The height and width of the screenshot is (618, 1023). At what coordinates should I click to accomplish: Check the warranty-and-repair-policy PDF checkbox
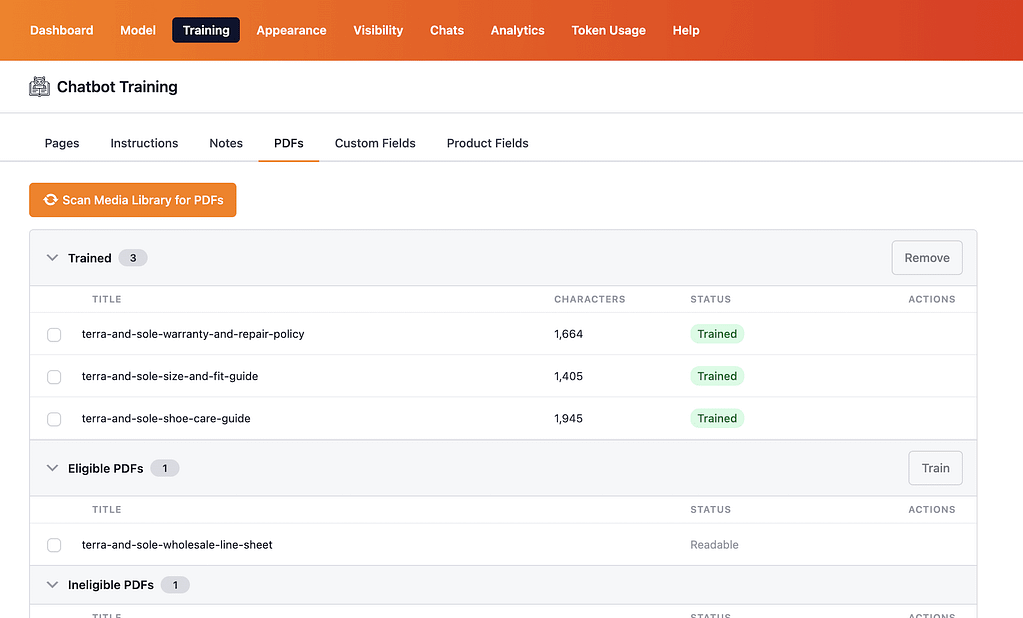54,335
